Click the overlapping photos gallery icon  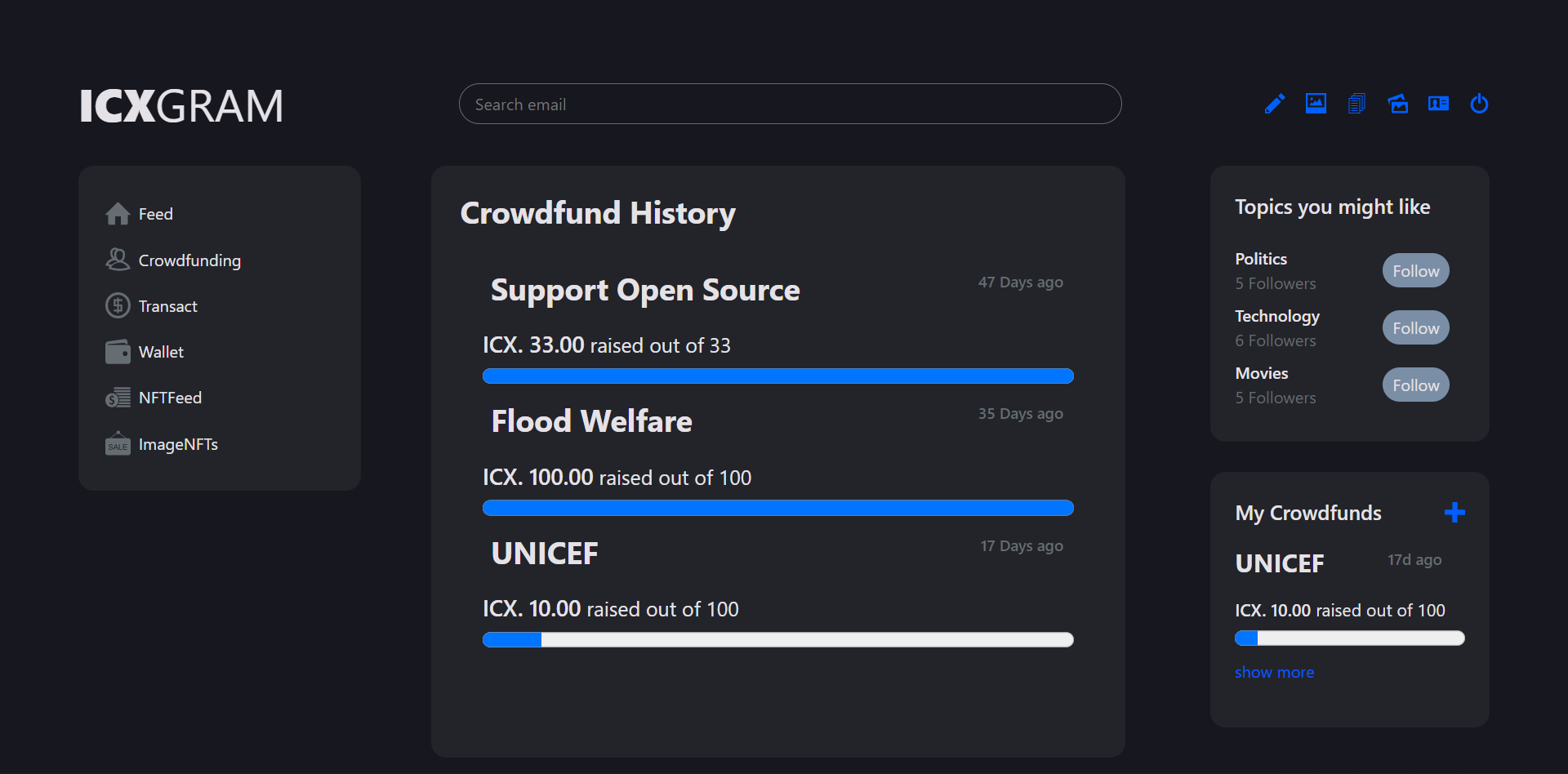(1397, 104)
